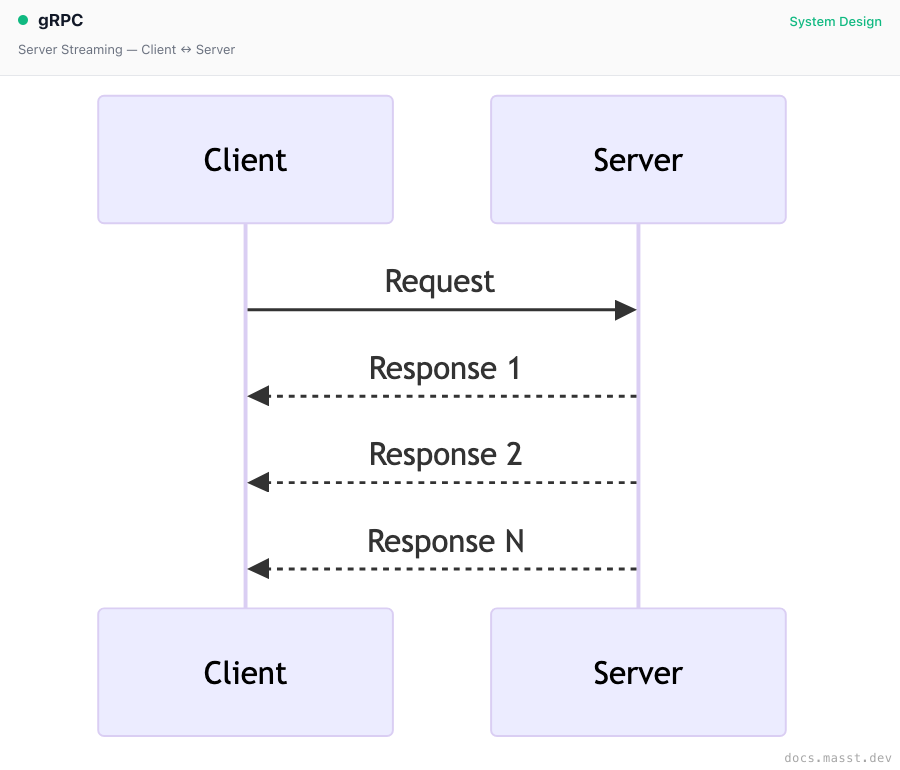This screenshot has width=900, height=770.
Task: Select the Response 1 message label
Action: 445,368
